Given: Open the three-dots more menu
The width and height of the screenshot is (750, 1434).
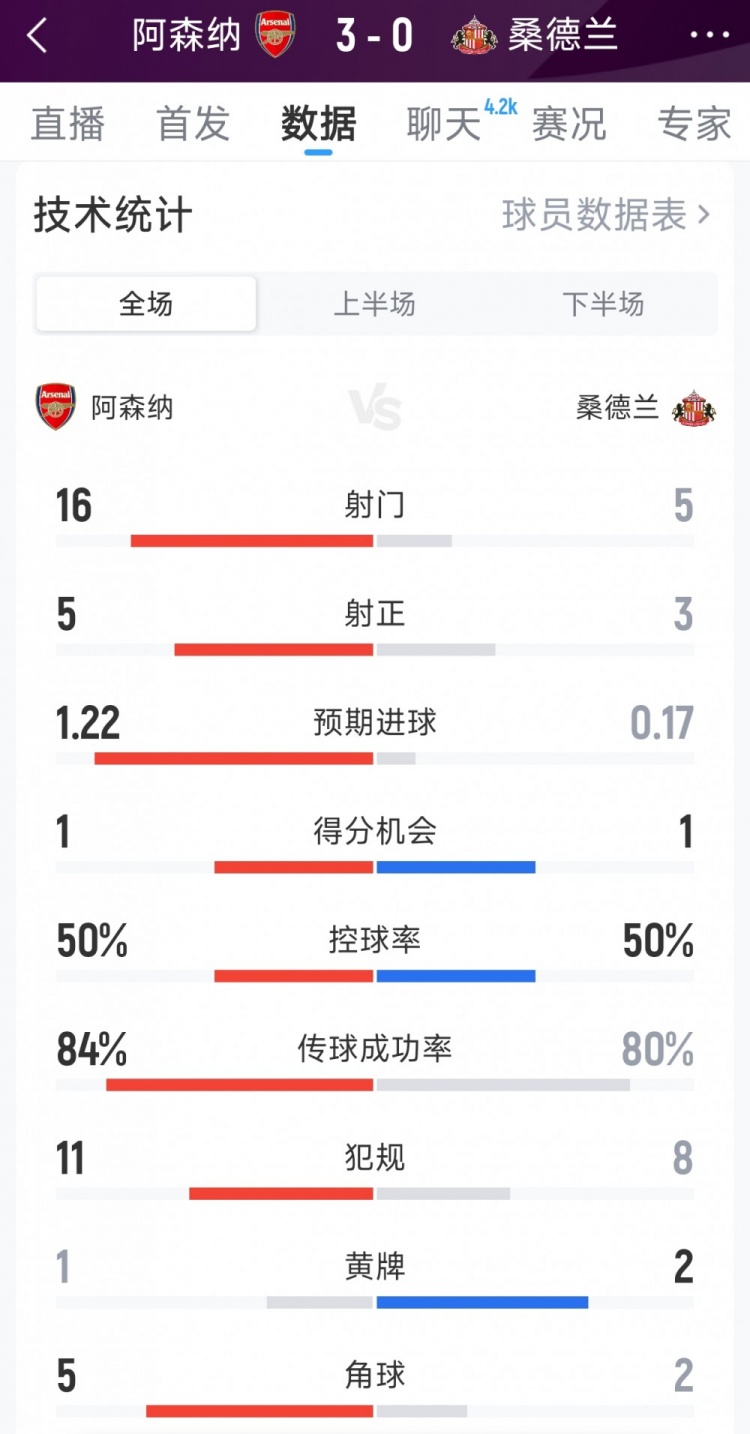Looking at the screenshot, I should point(710,36).
